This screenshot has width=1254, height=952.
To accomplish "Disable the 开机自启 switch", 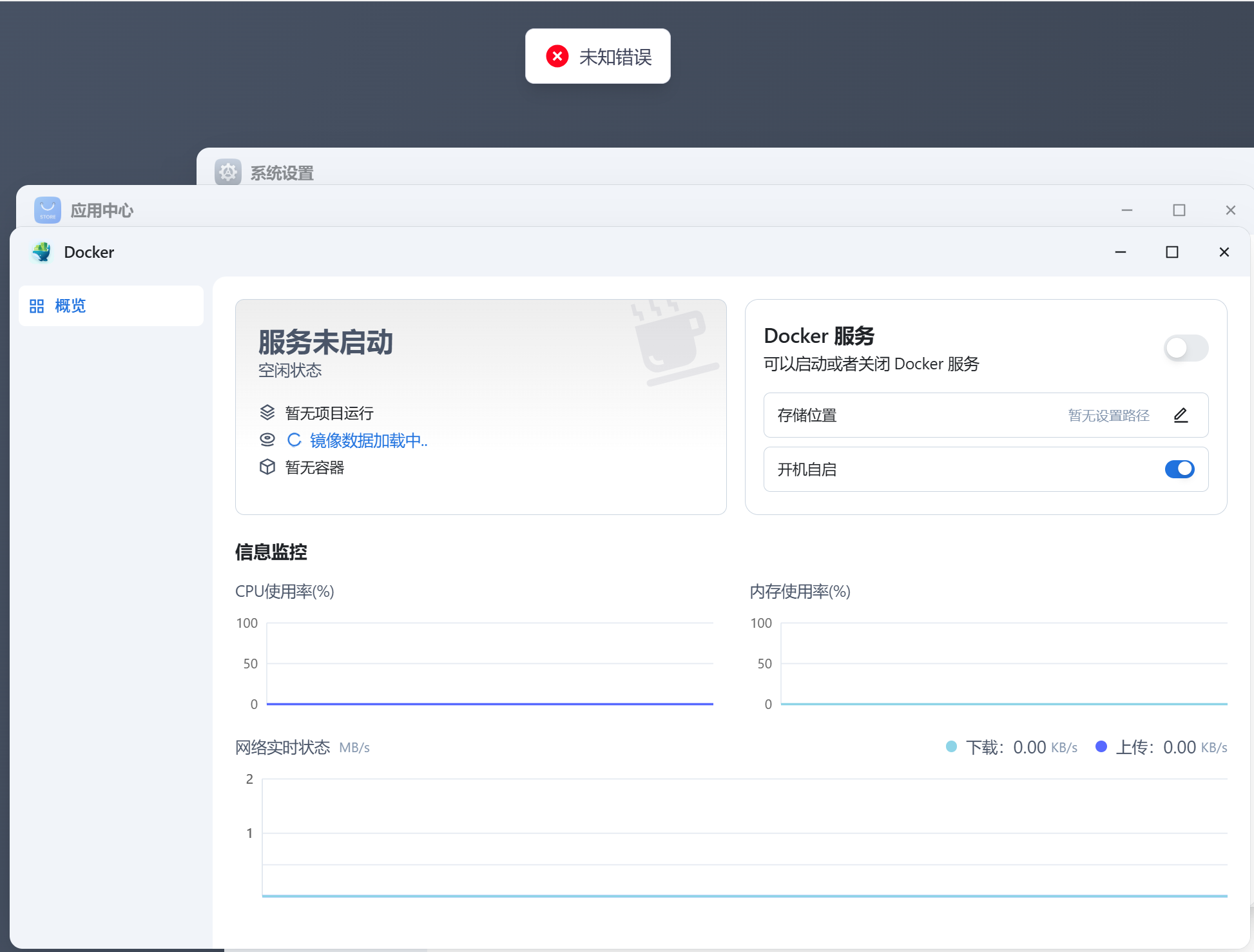I will [x=1179, y=469].
